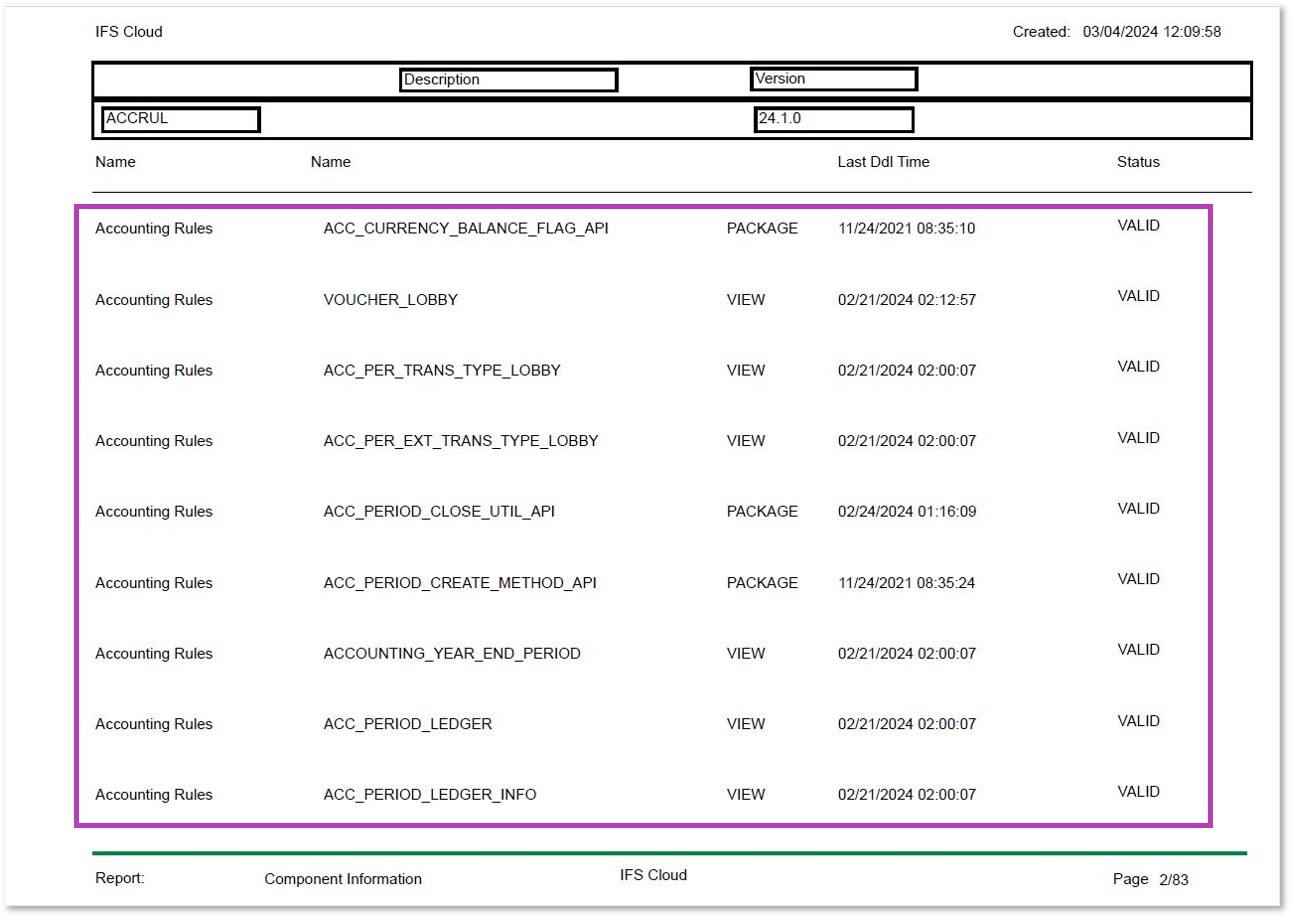Click the Component Information report title
This screenshot has width=1291, height=917.
(x=343, y=879)
